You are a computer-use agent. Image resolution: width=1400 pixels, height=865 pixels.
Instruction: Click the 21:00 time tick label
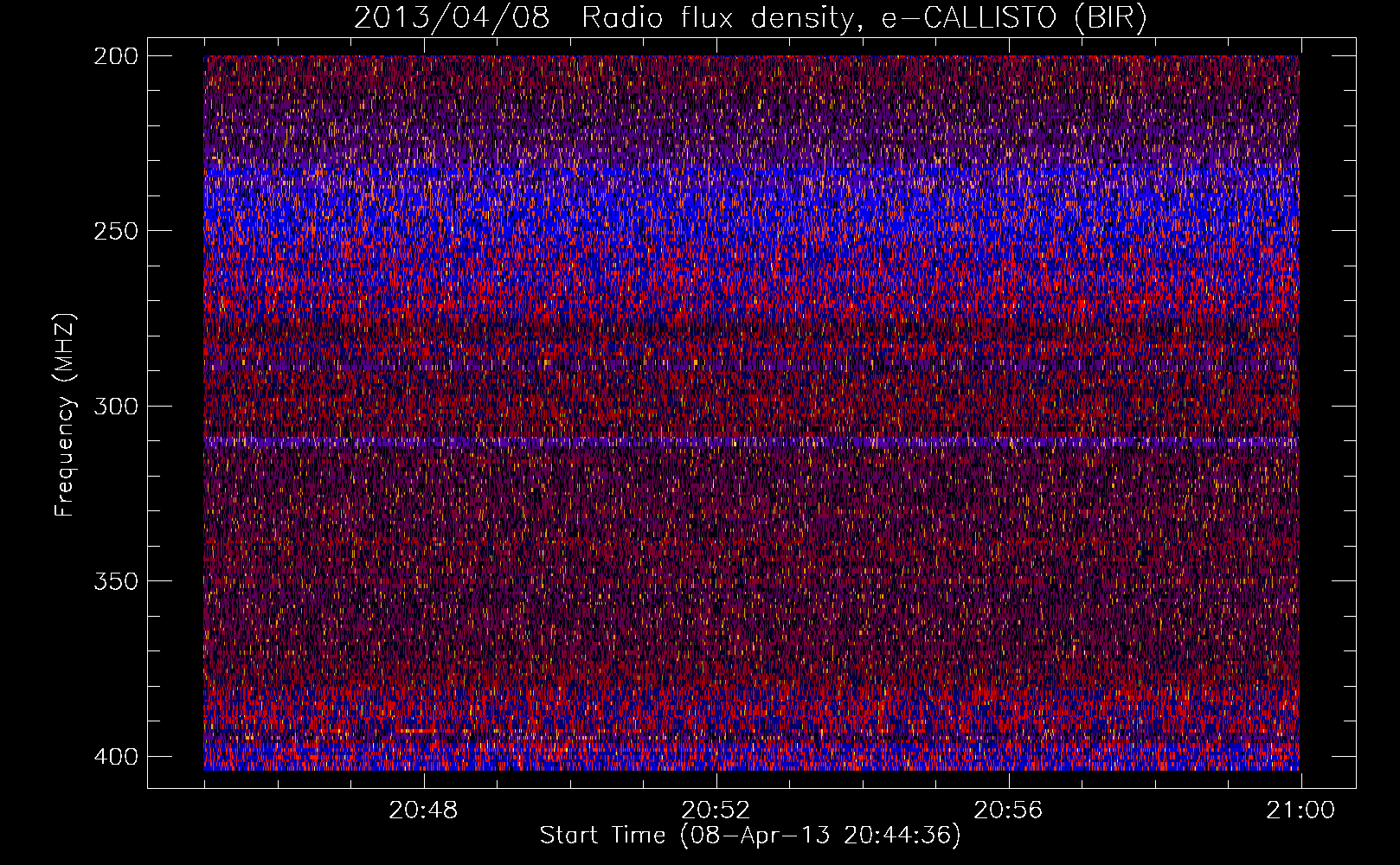point(1300,811)
